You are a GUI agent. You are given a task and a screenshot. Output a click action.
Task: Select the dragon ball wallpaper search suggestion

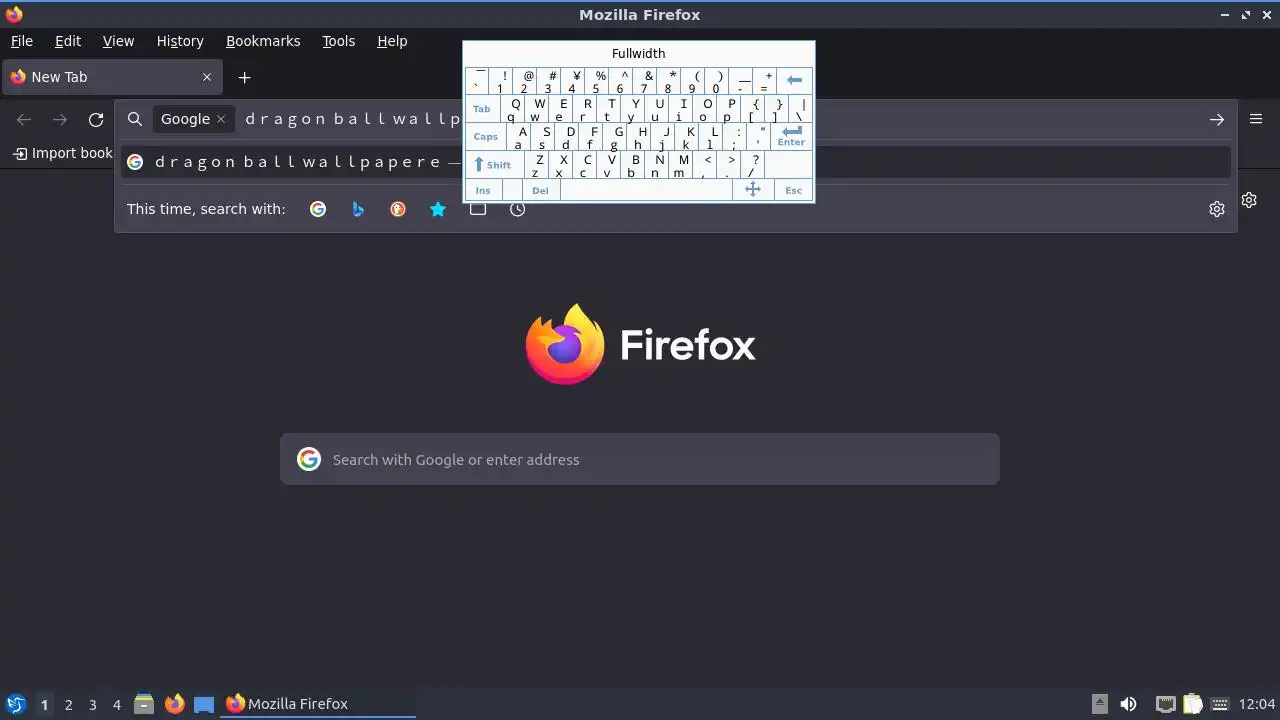tap(676, 162)
